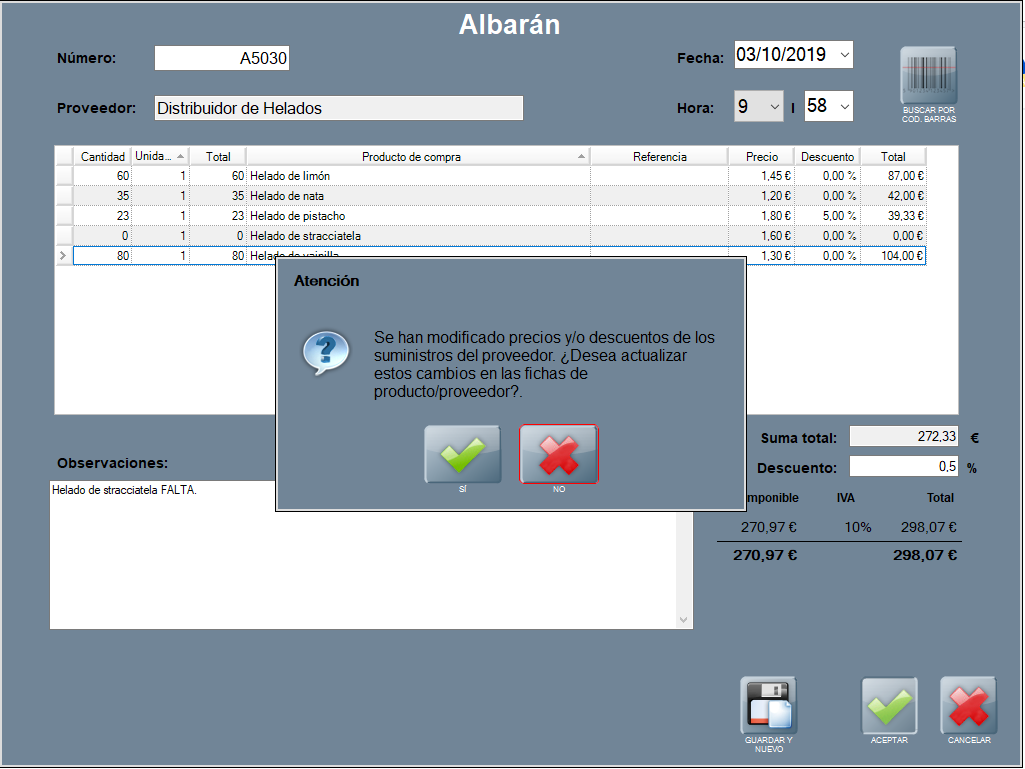Expand the hour dropdown showing 9

(774, 106)
